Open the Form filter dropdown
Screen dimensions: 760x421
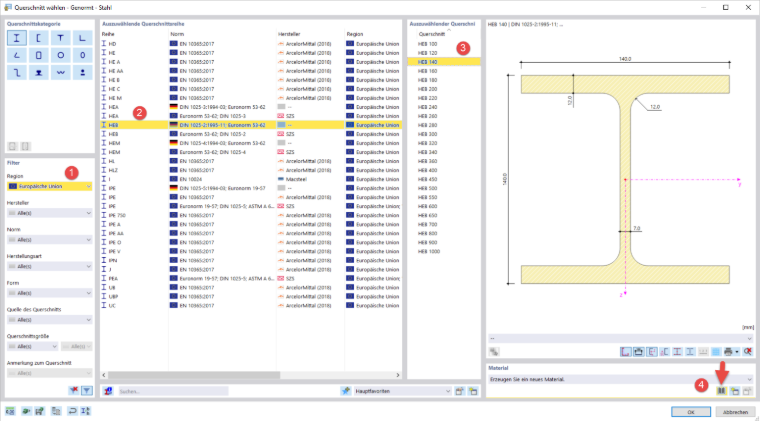49,293
